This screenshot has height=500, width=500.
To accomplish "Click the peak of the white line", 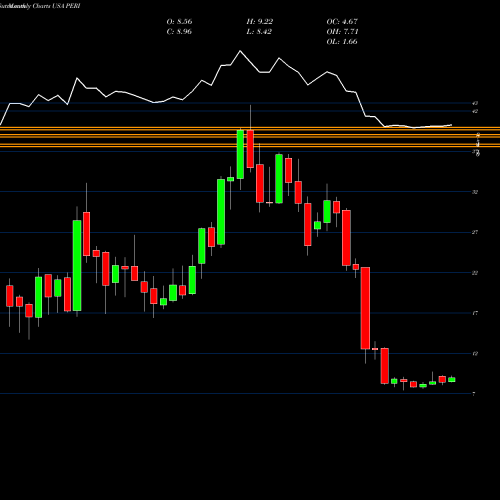I will (240, 51).
